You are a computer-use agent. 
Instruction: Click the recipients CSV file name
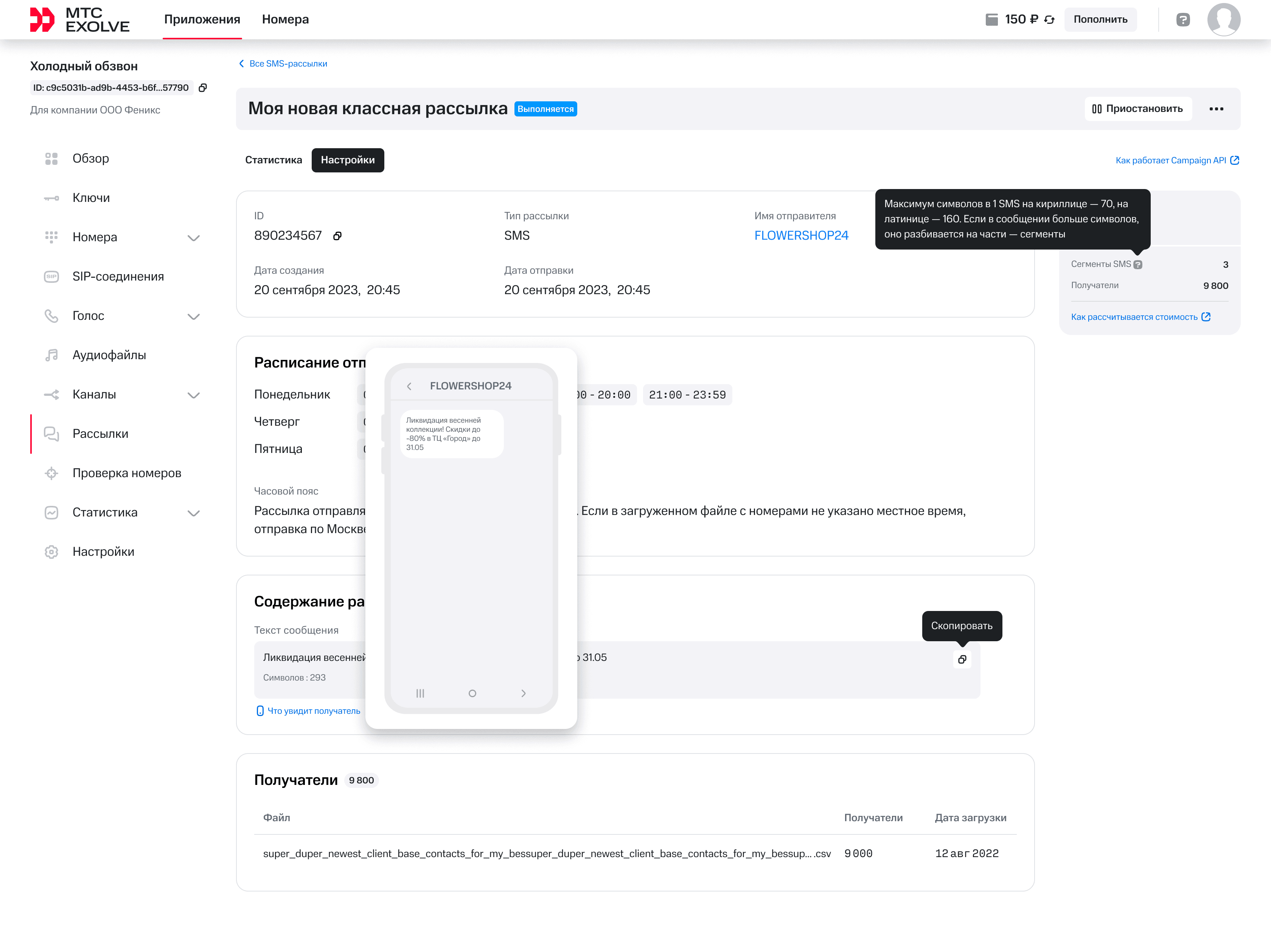coord(547,854)
